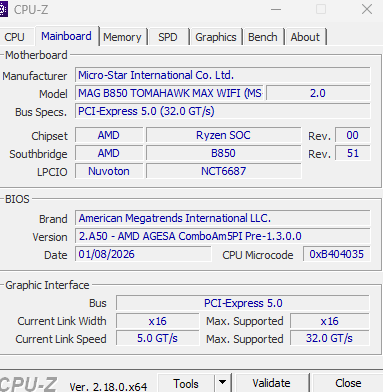
Task: Click the Tools button
Action: pos(186,383)
